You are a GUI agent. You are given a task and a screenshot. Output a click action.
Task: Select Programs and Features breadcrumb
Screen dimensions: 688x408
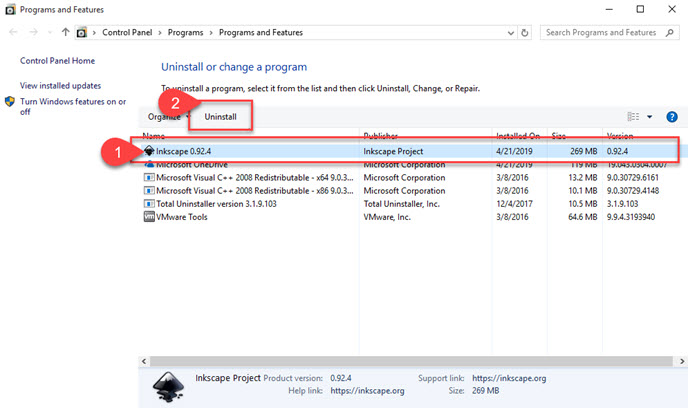261,32
